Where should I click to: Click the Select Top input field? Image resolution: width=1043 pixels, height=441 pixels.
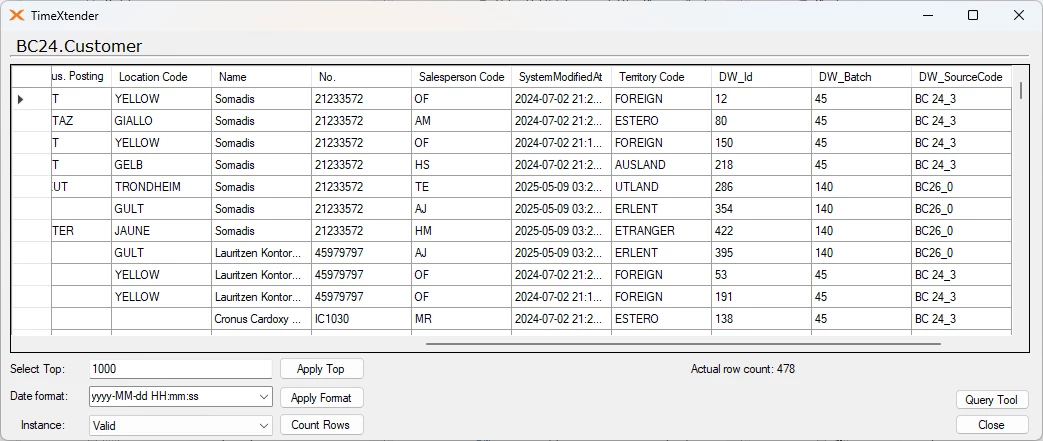pyautogui.click(x=181, y=369)
